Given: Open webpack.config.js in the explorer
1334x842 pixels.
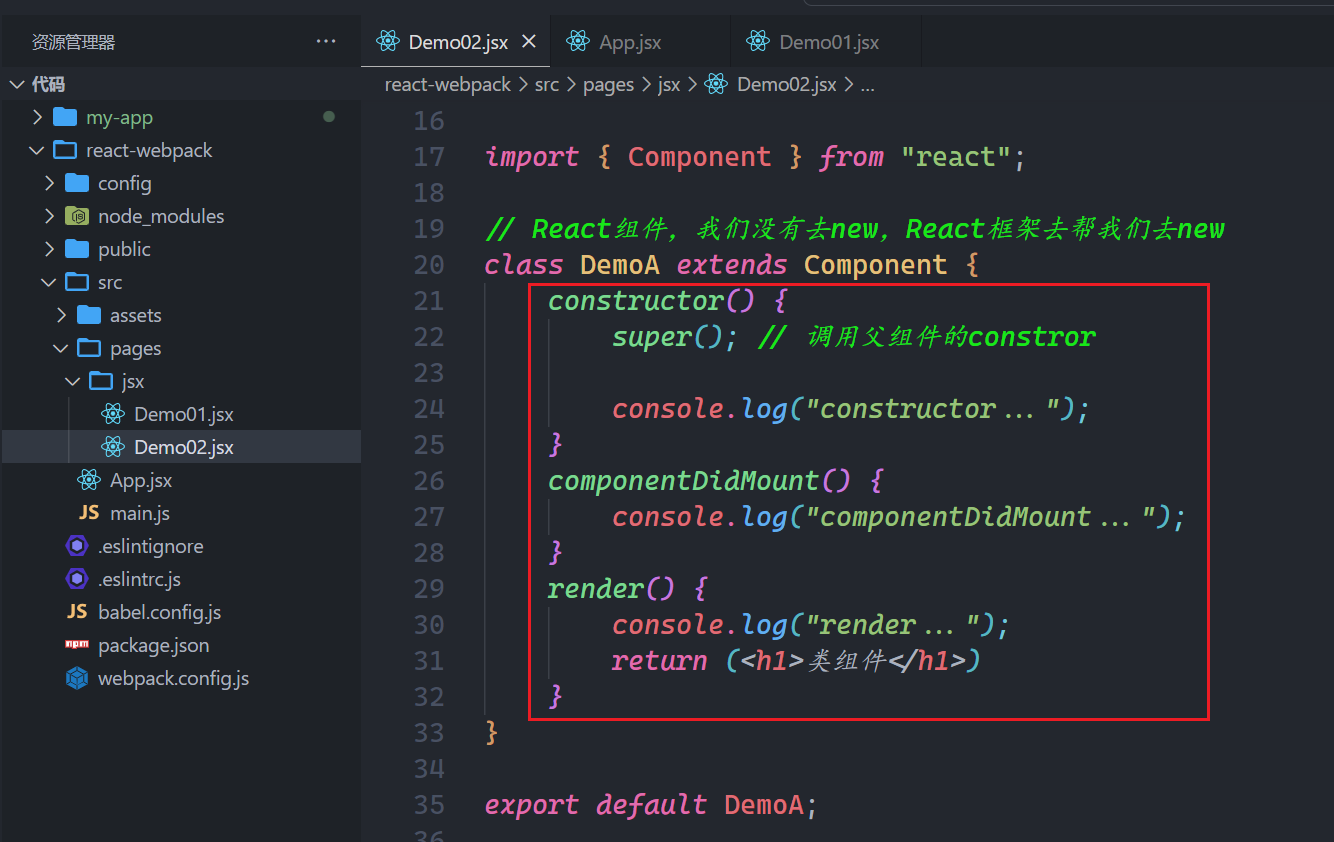Looking at the screenshot, I should pos(181,678).
